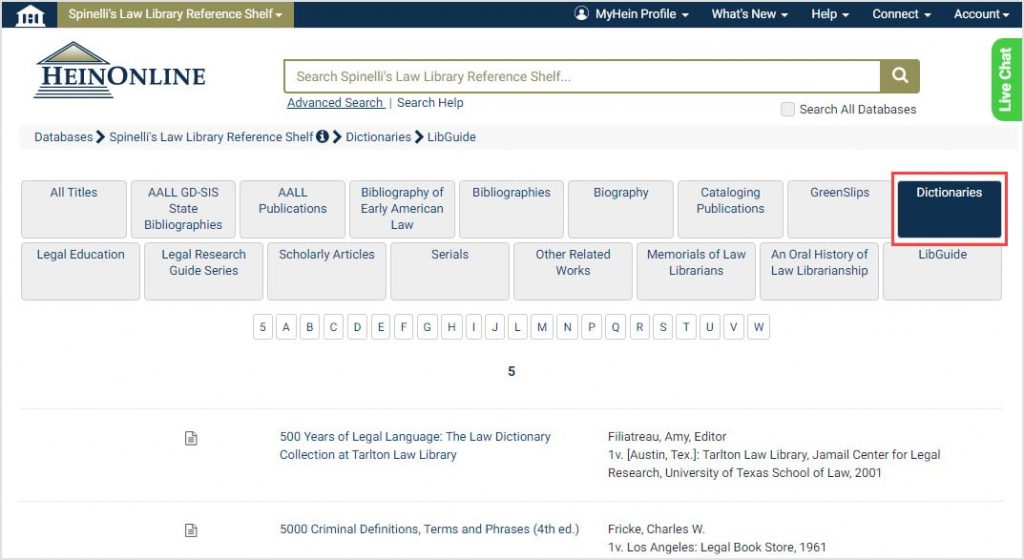Viewport: 1024px width, 560px height.
Task: Jump to letter J titles
Action: point(495,327)
